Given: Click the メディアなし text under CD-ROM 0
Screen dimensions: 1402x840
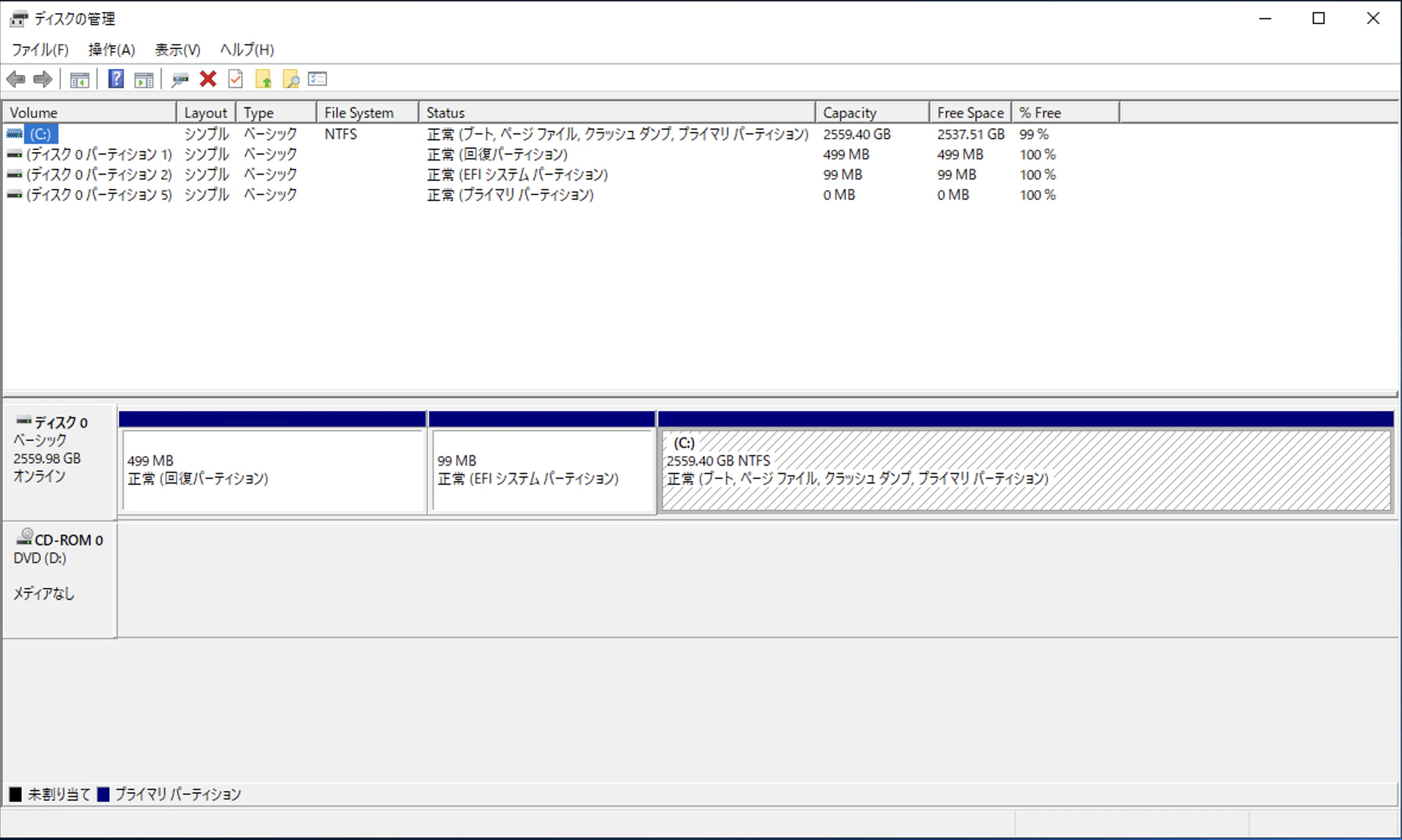Looking at the screenshot, I should coord(44,593).
